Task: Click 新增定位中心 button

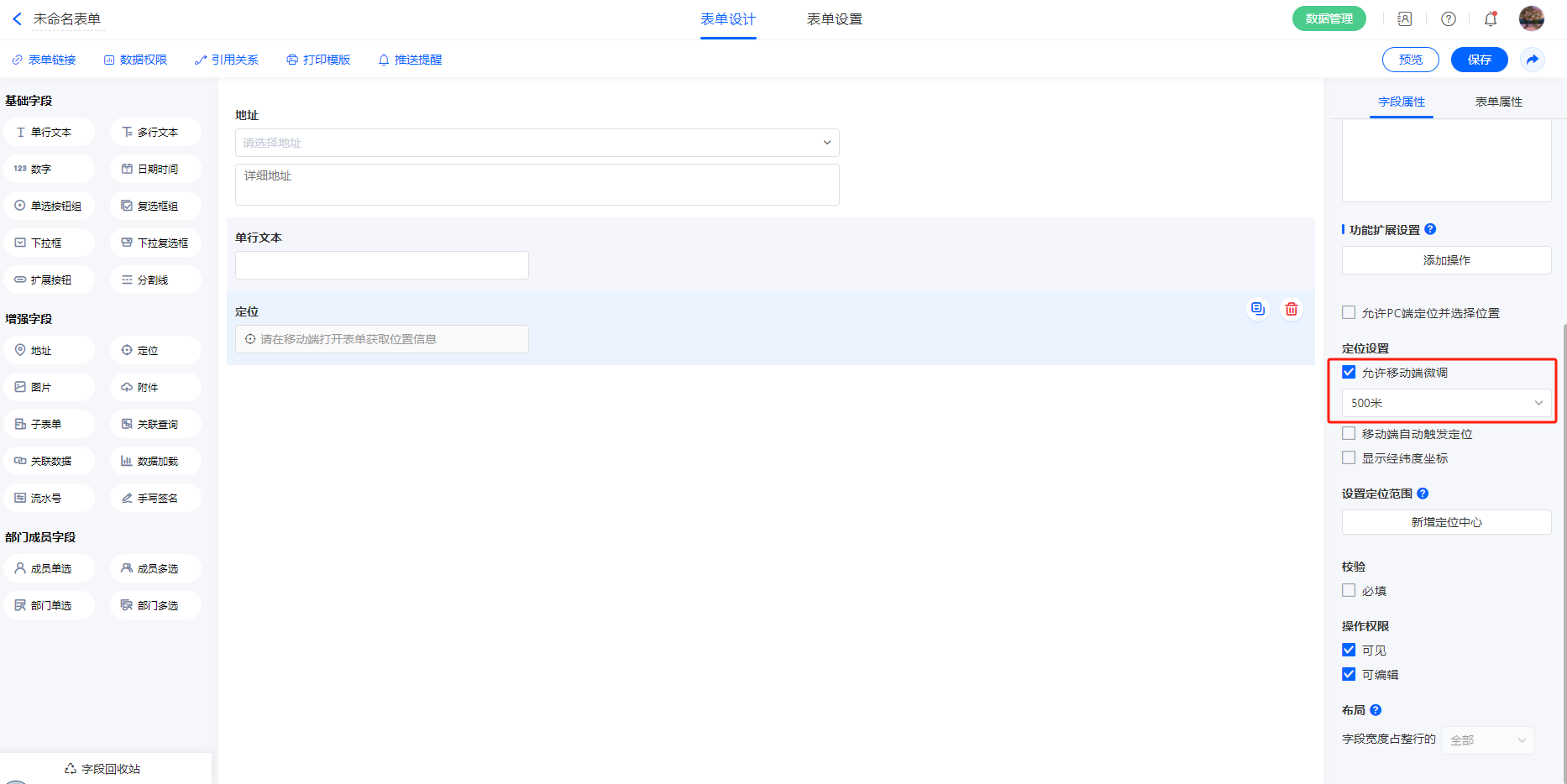Action: click(x=1446, y=522)
